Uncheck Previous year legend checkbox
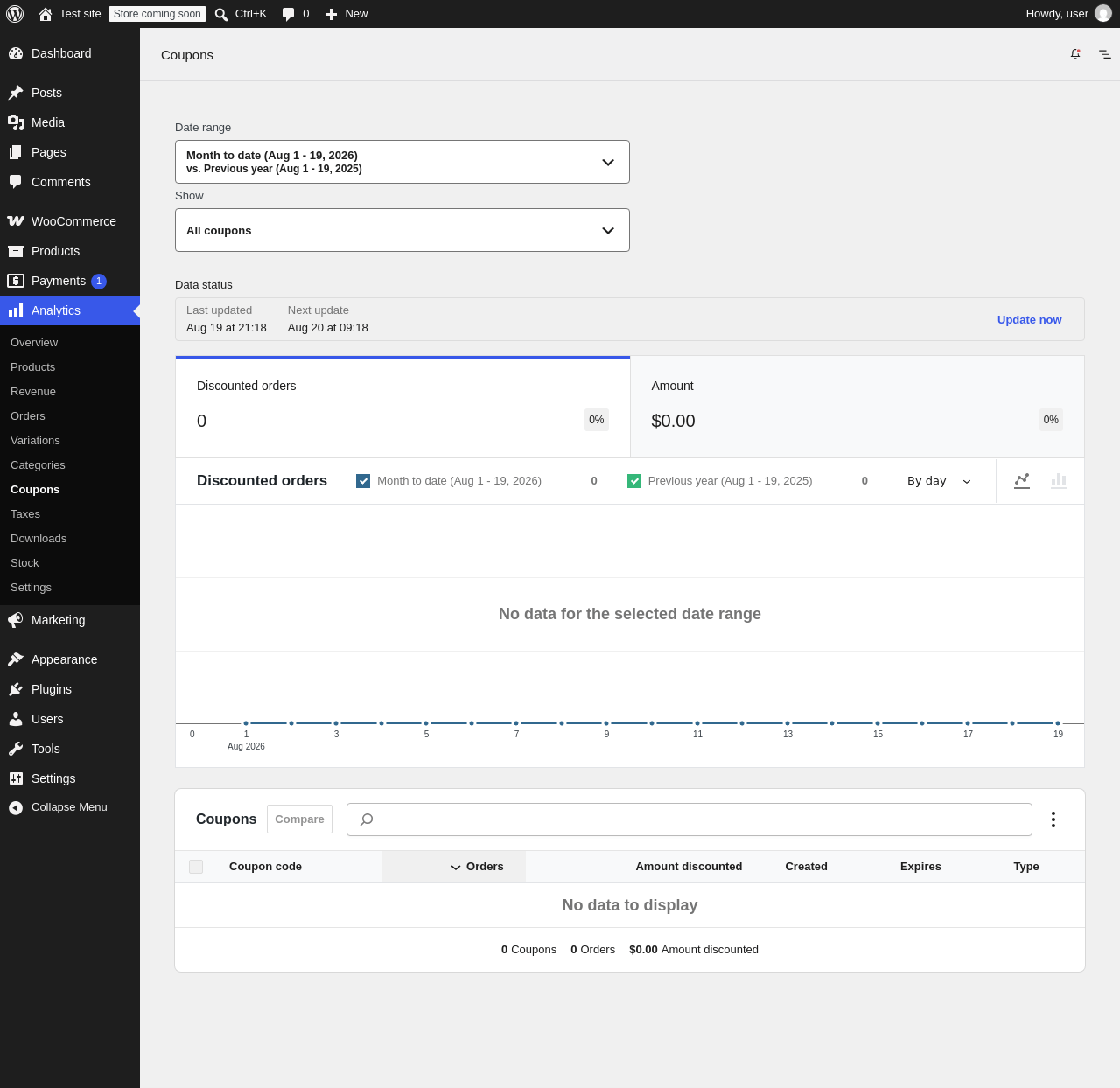The image size is (1120, 1088). (x=634, y=481)
